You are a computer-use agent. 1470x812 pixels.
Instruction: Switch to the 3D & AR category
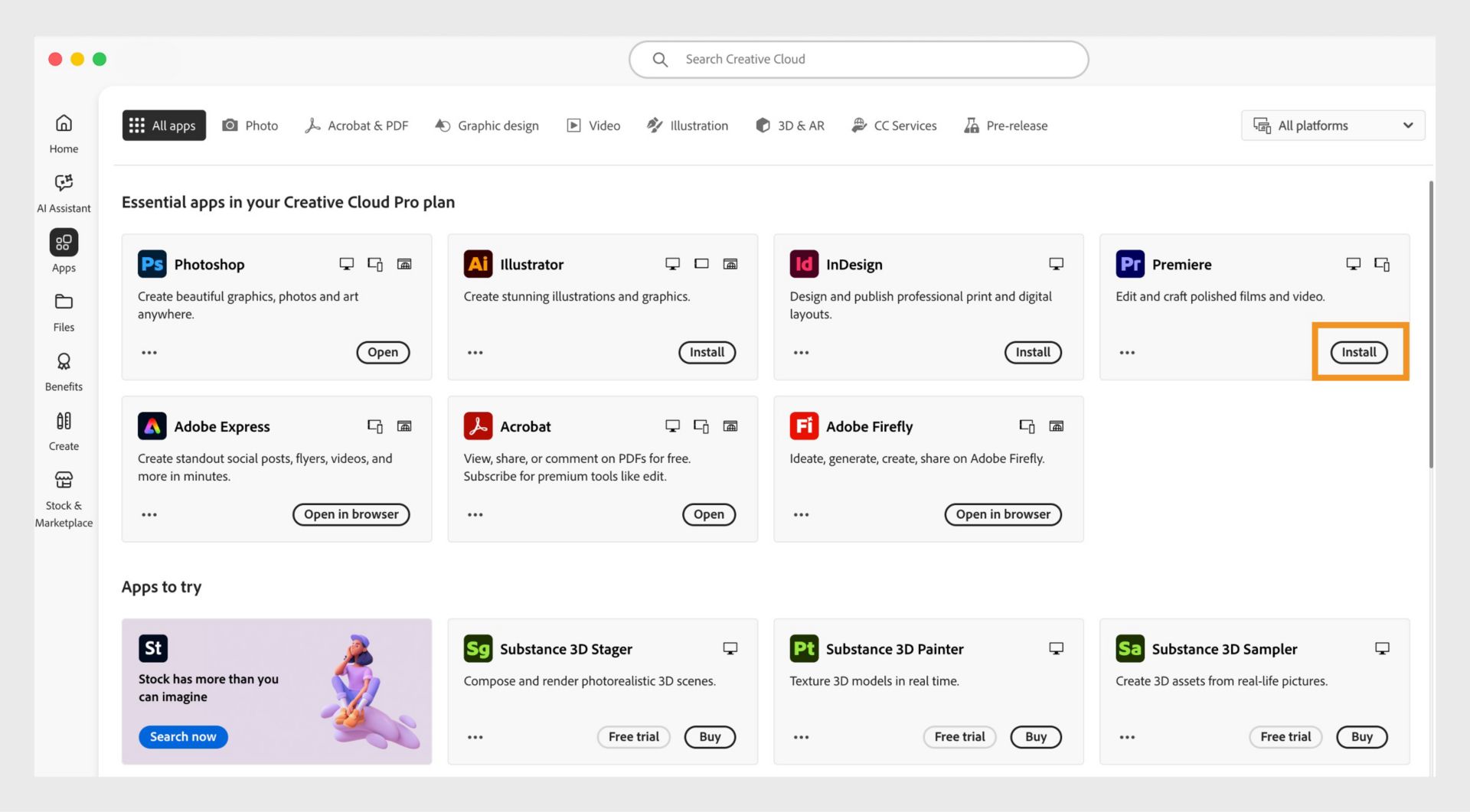(790, 126)
